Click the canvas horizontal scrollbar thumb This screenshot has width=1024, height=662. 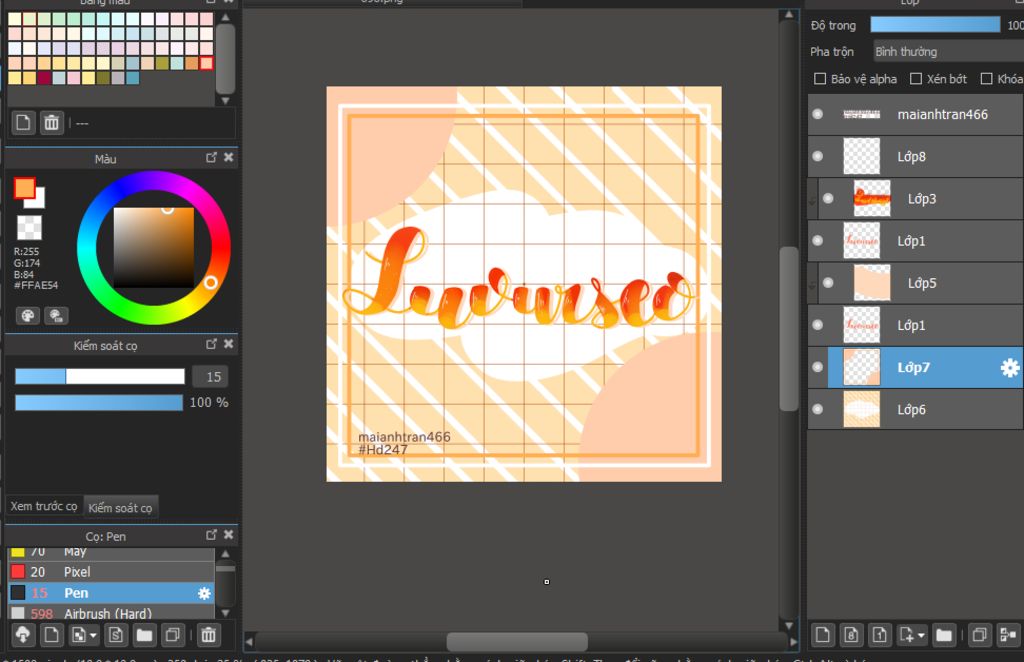click(517, 642)
